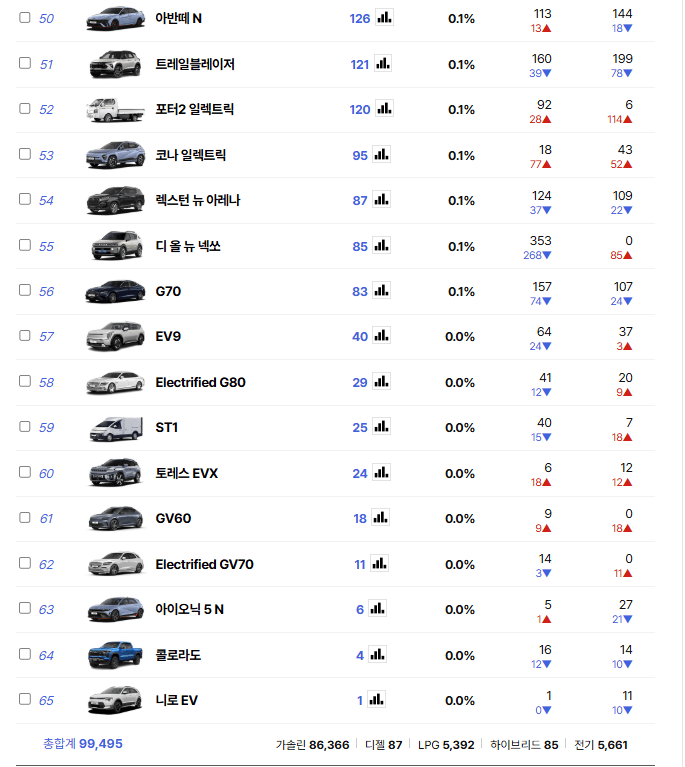Screen dimensions: 685x767
Task: Tick the checkbox for 코나 일렉트릭
Action: (x=25, y=154)
